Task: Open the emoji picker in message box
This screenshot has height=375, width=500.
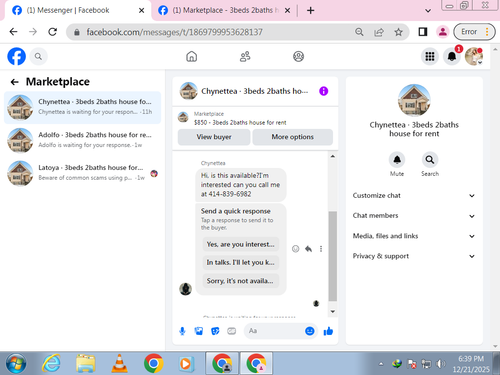Action: pos(310,331)
